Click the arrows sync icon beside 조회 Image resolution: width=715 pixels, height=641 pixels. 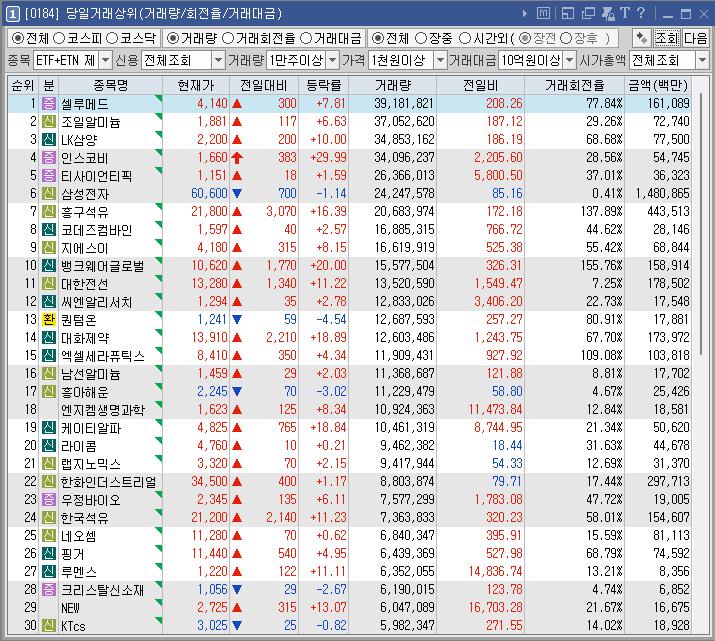[642, 38]
